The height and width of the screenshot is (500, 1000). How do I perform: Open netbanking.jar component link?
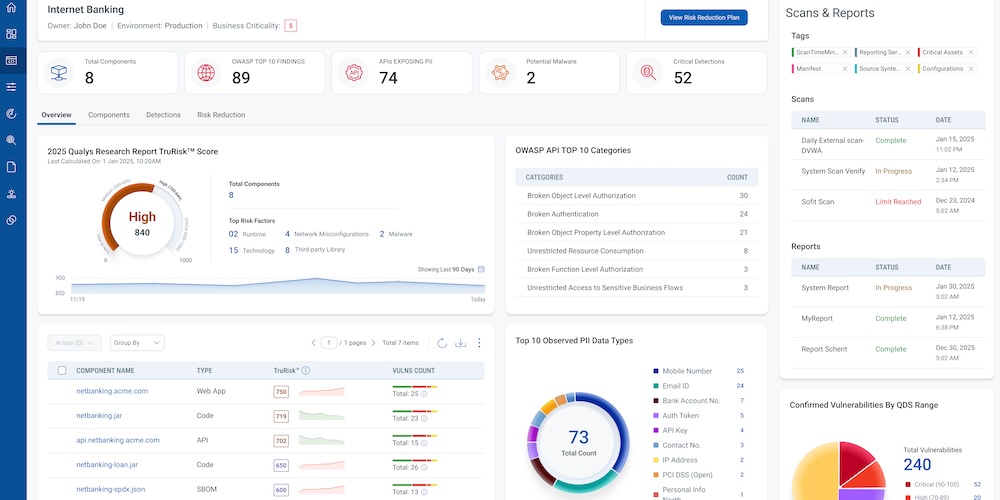[99, 415]
